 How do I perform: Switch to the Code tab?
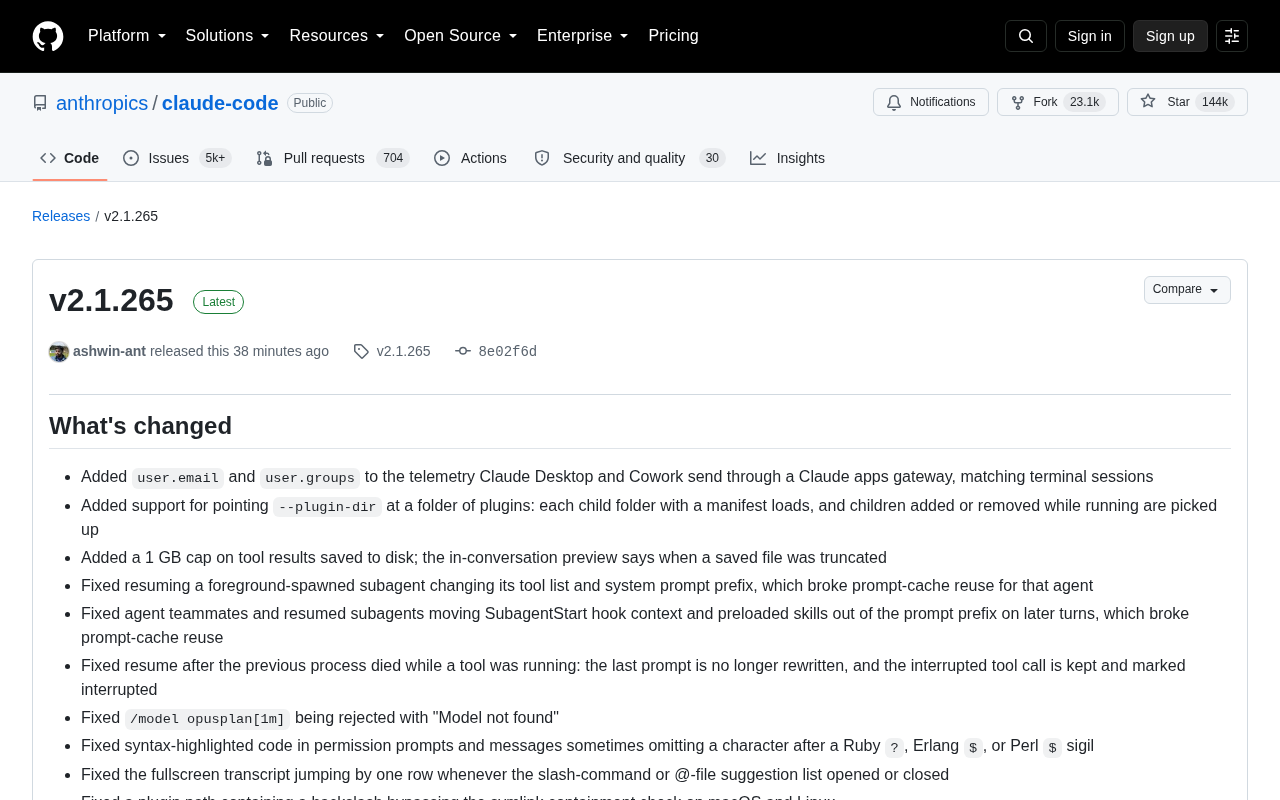(70, 158)
